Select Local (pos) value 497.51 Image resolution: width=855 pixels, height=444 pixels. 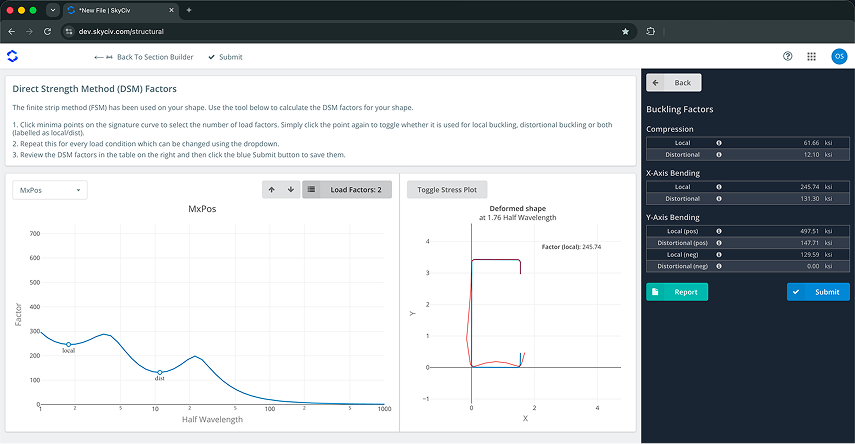click(x=810, y=231)
